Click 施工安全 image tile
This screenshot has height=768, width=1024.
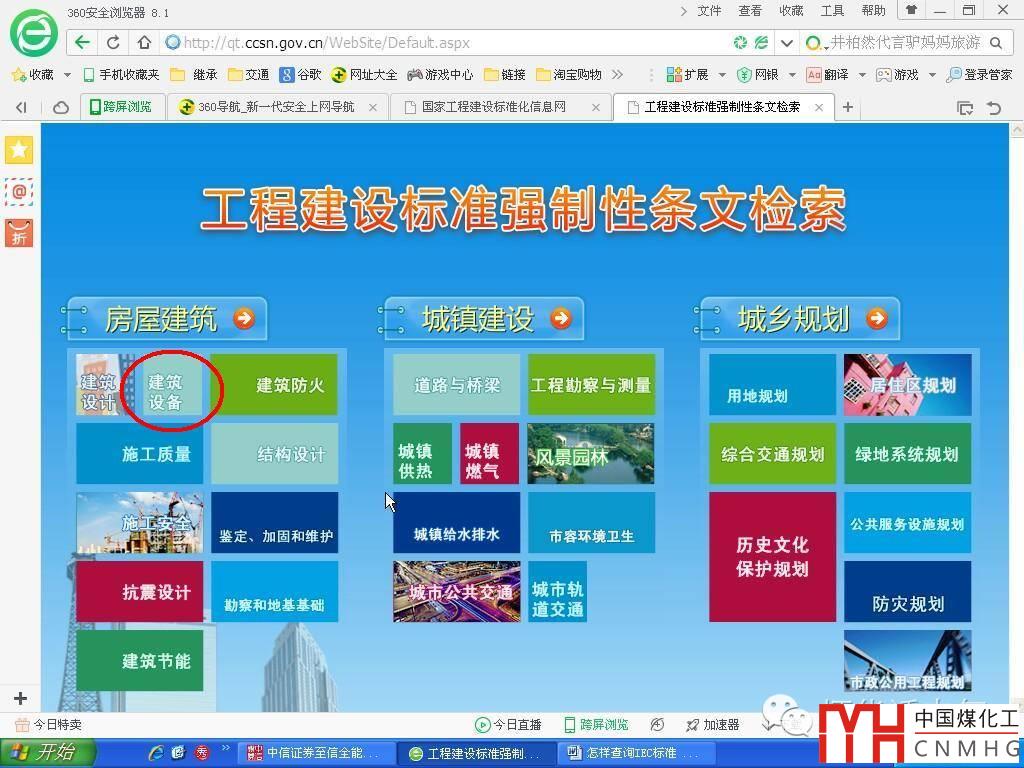click(x=140, y=522)
